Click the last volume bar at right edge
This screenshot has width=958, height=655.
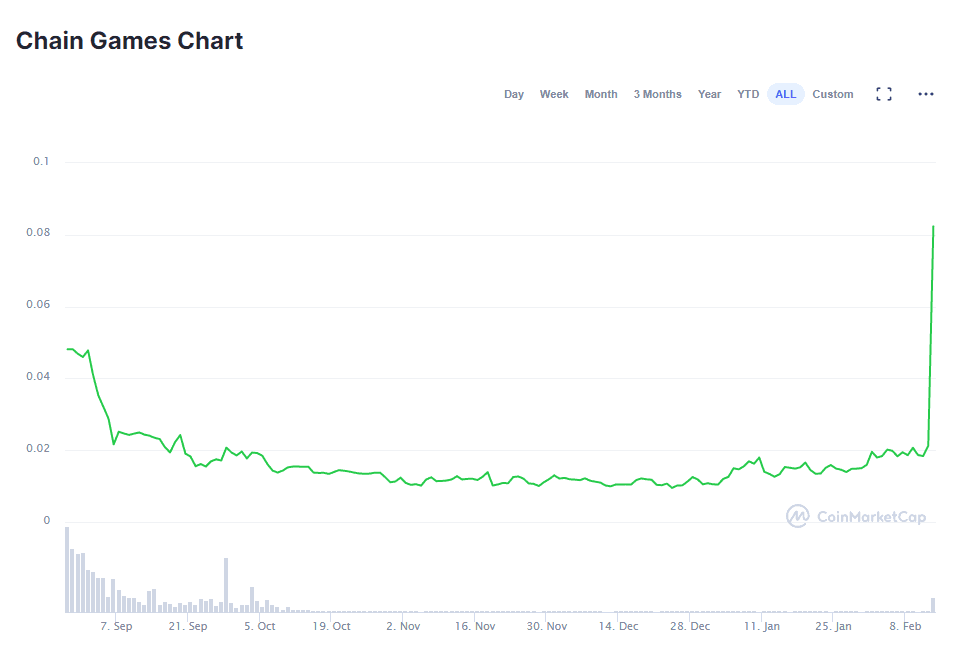tap(933, 605)
